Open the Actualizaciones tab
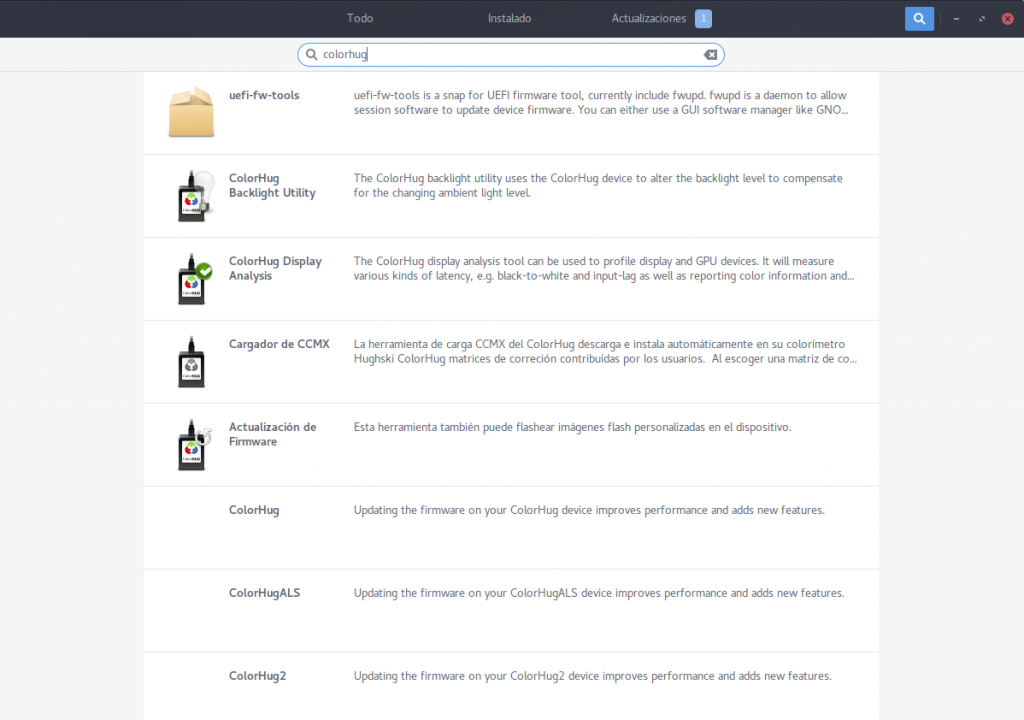This screenshot has height=720, width=1024. [x=648, y=18]
